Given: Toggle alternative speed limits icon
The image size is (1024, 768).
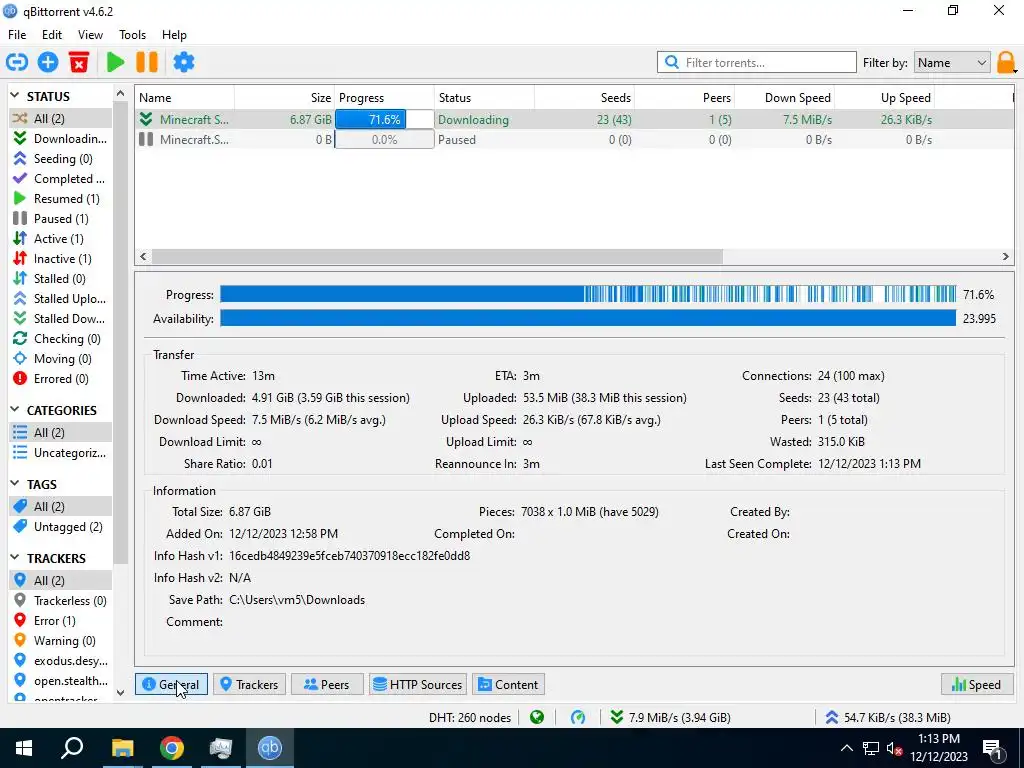Looking at the screenshot, I should pyautogui.click(x=578, y=718).
